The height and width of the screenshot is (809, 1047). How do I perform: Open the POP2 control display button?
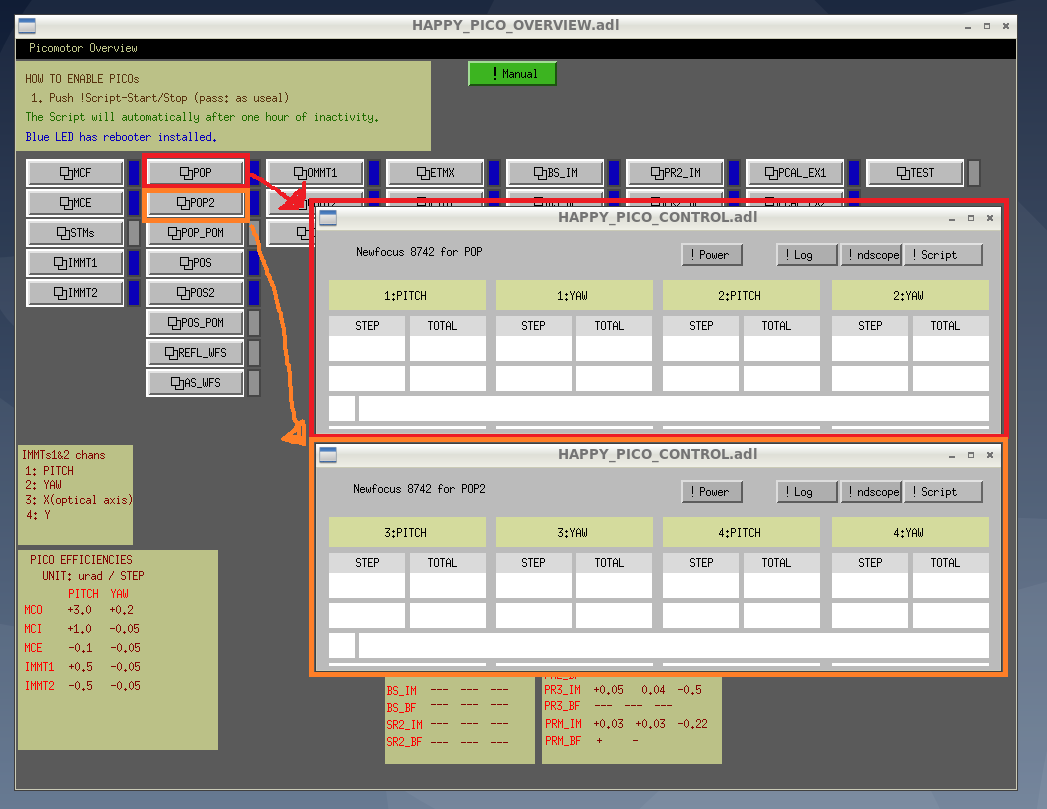[196, 203]
